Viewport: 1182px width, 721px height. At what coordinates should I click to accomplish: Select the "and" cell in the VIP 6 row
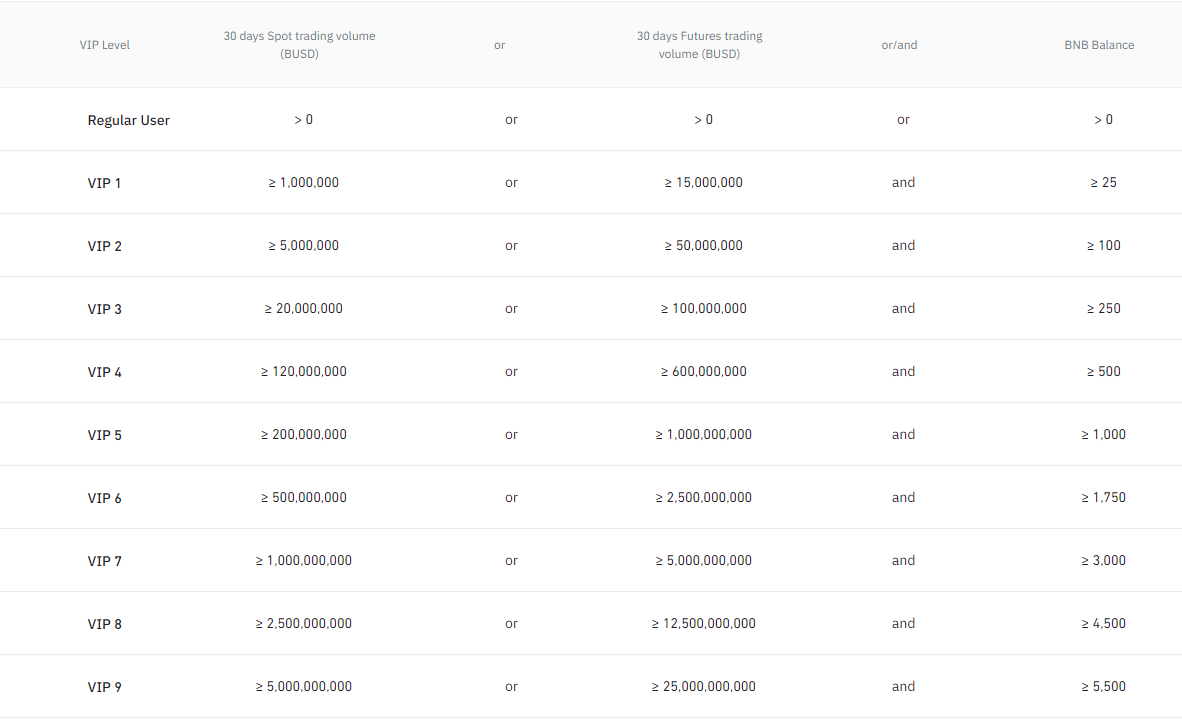click(903, 497)
